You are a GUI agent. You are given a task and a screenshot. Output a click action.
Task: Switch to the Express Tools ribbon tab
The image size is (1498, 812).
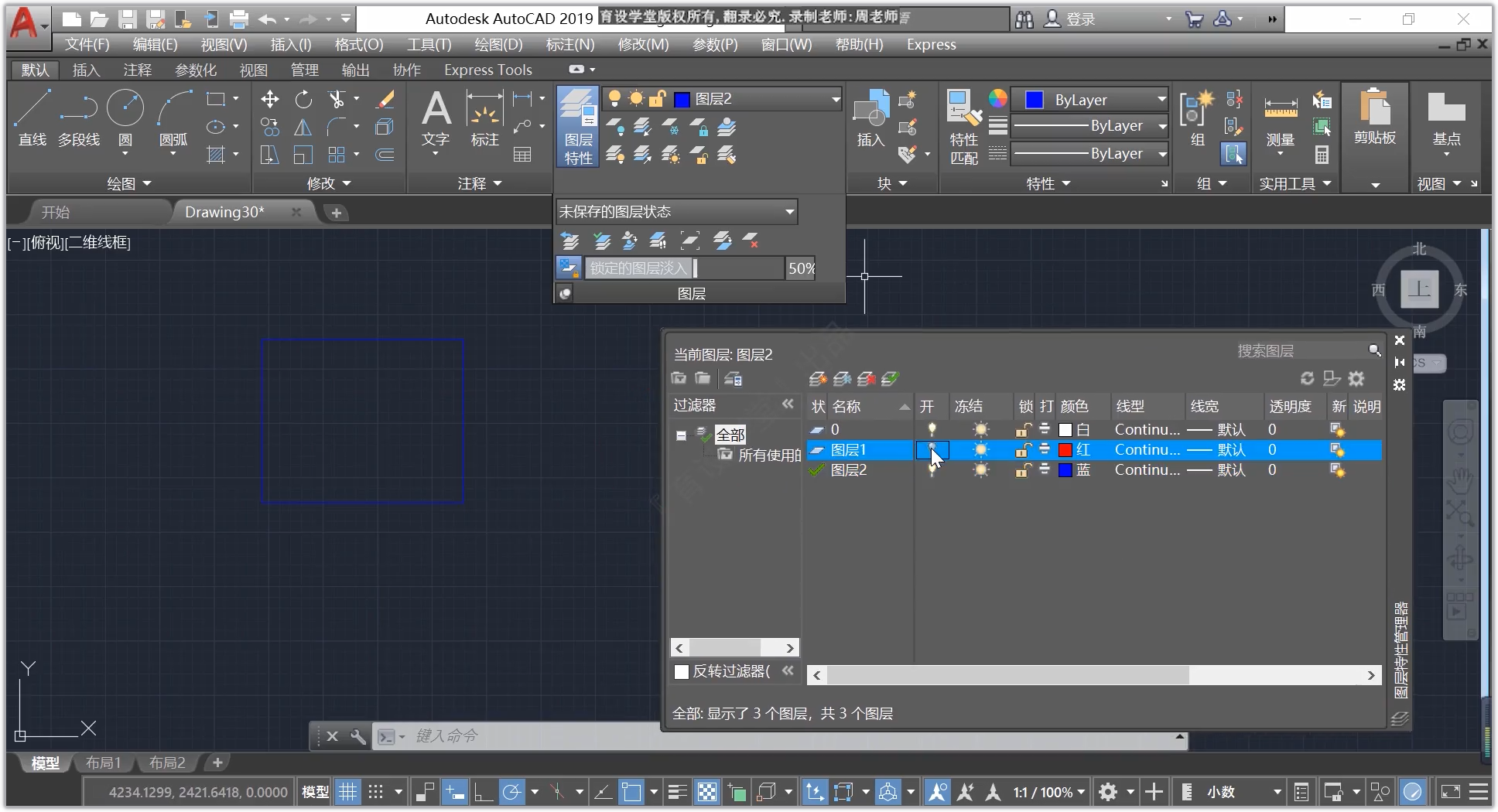pyautogui.click(x=487, y=70)
